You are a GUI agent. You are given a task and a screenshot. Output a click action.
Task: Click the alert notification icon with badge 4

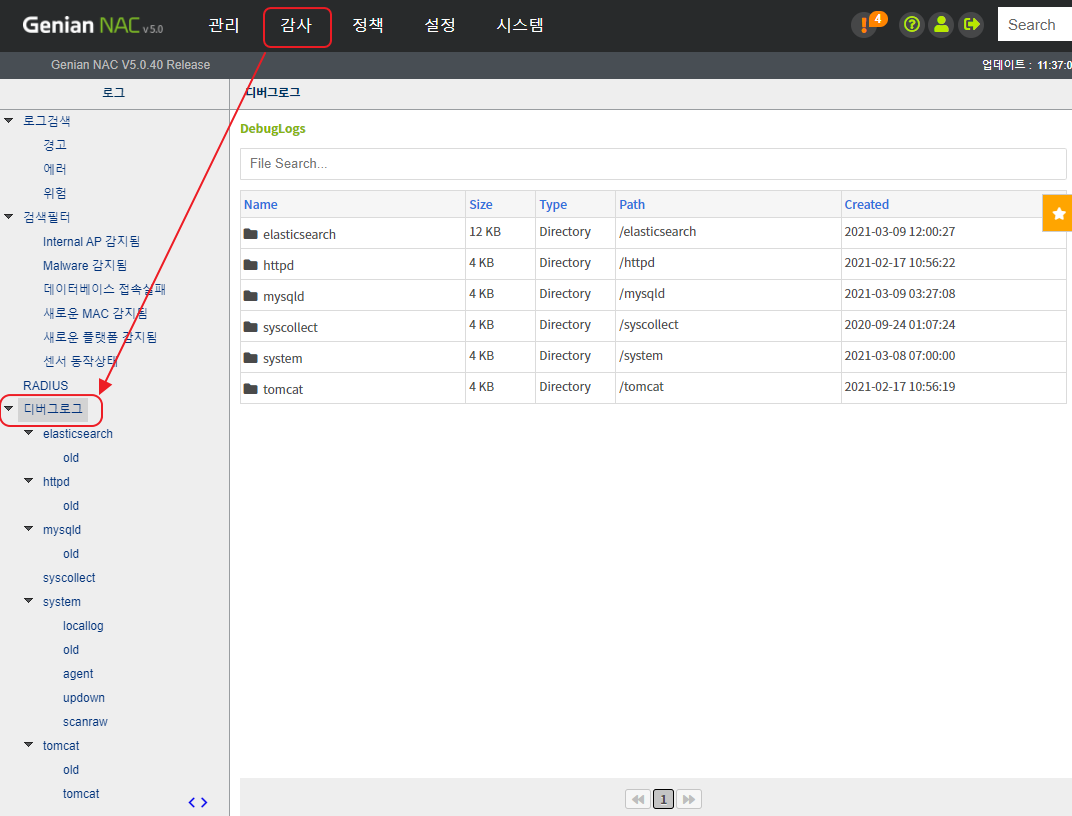864,25
